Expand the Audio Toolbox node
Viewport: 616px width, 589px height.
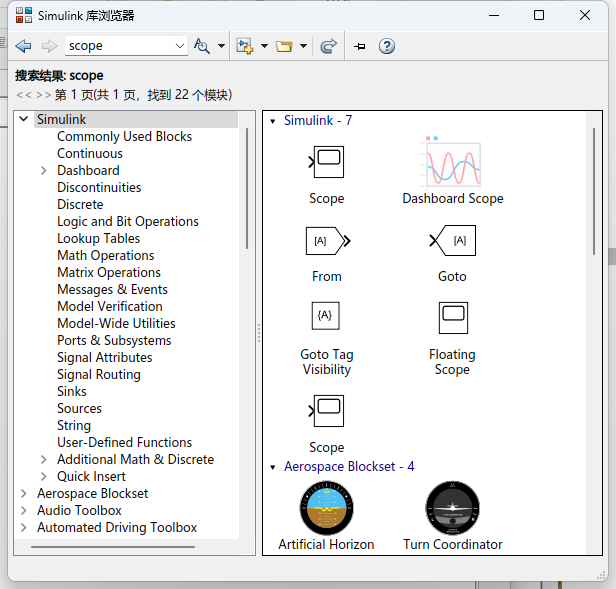(24, 510)
